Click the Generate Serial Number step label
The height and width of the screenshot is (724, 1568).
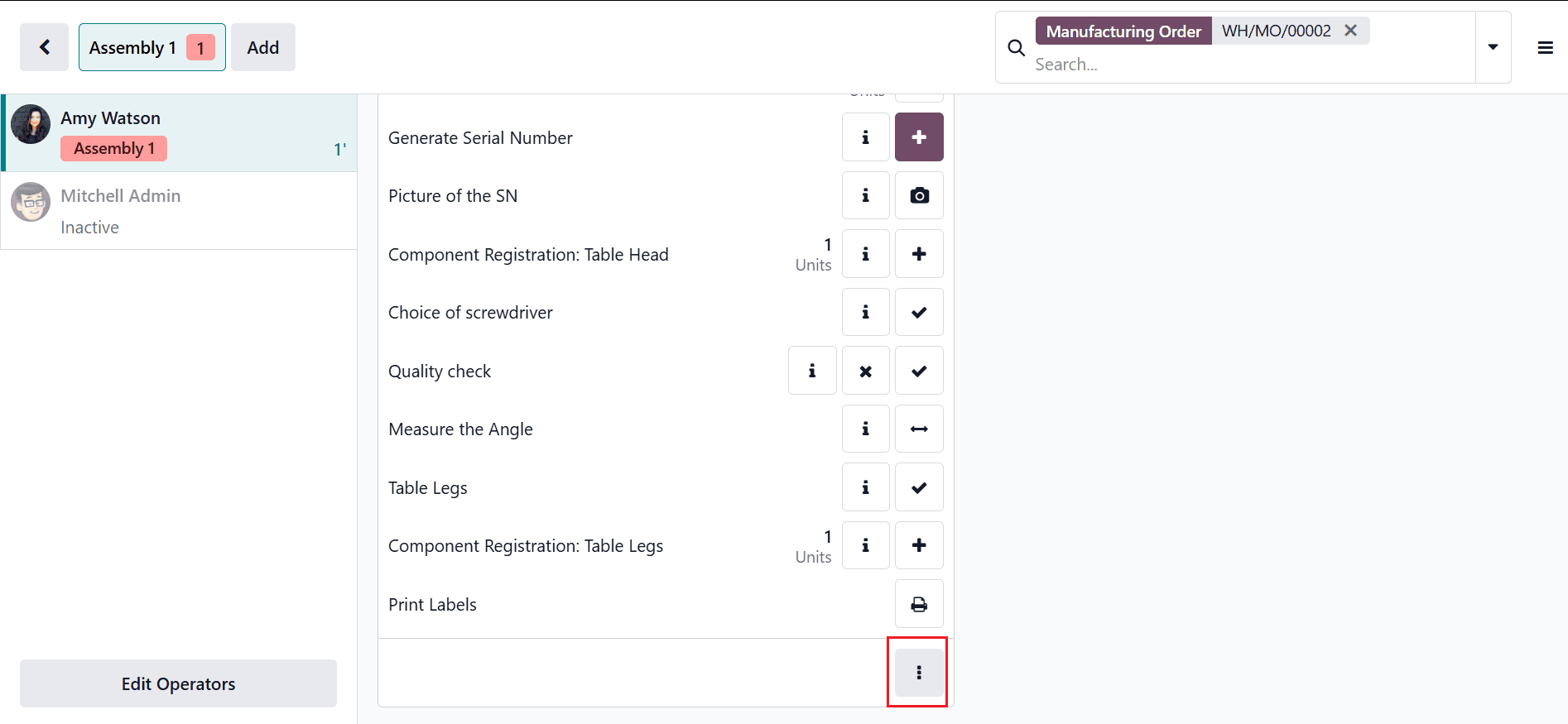pyautogui.click(x=480, y=137)
